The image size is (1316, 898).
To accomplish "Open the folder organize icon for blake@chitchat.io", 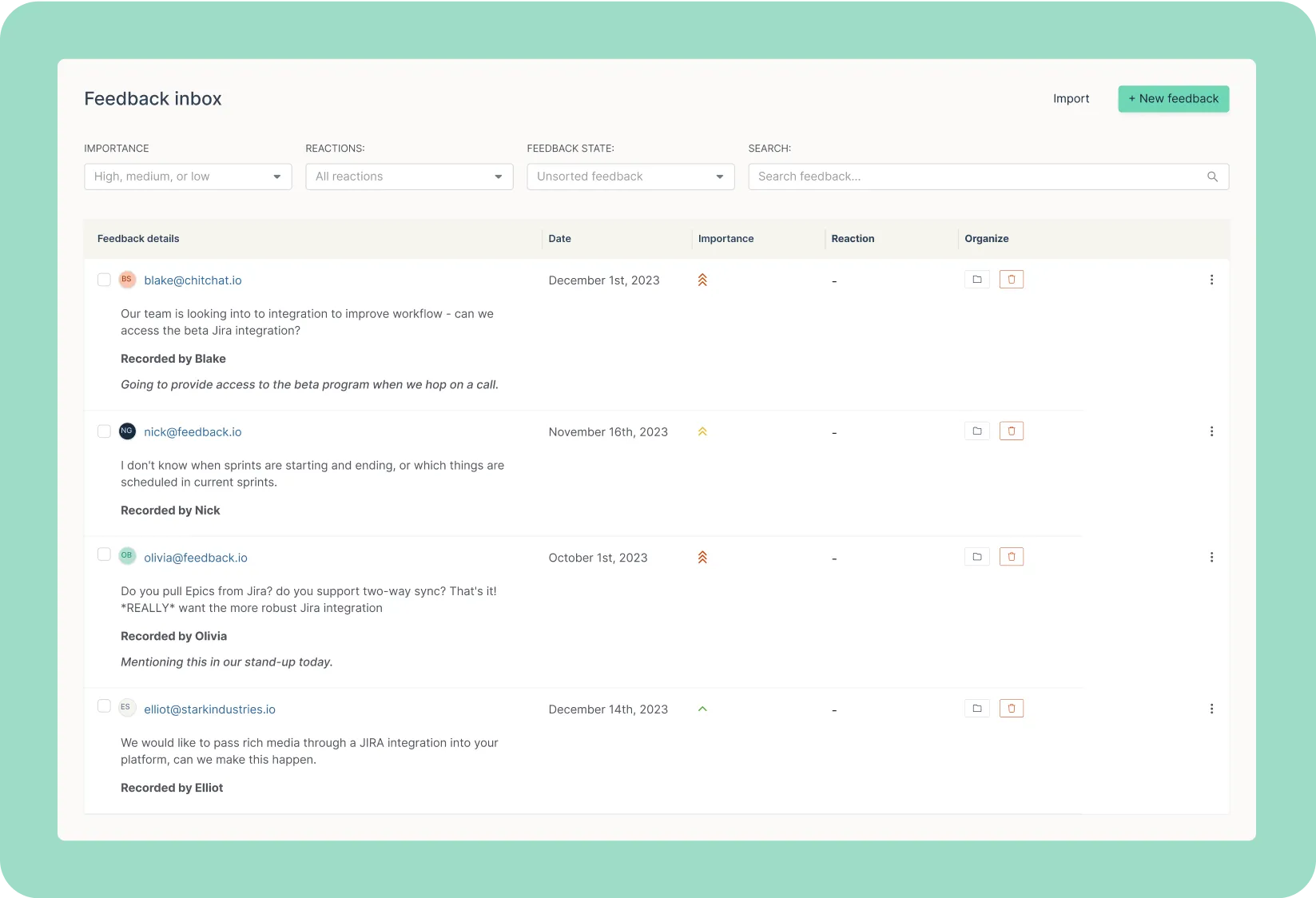I will click(x=976, y=279).
